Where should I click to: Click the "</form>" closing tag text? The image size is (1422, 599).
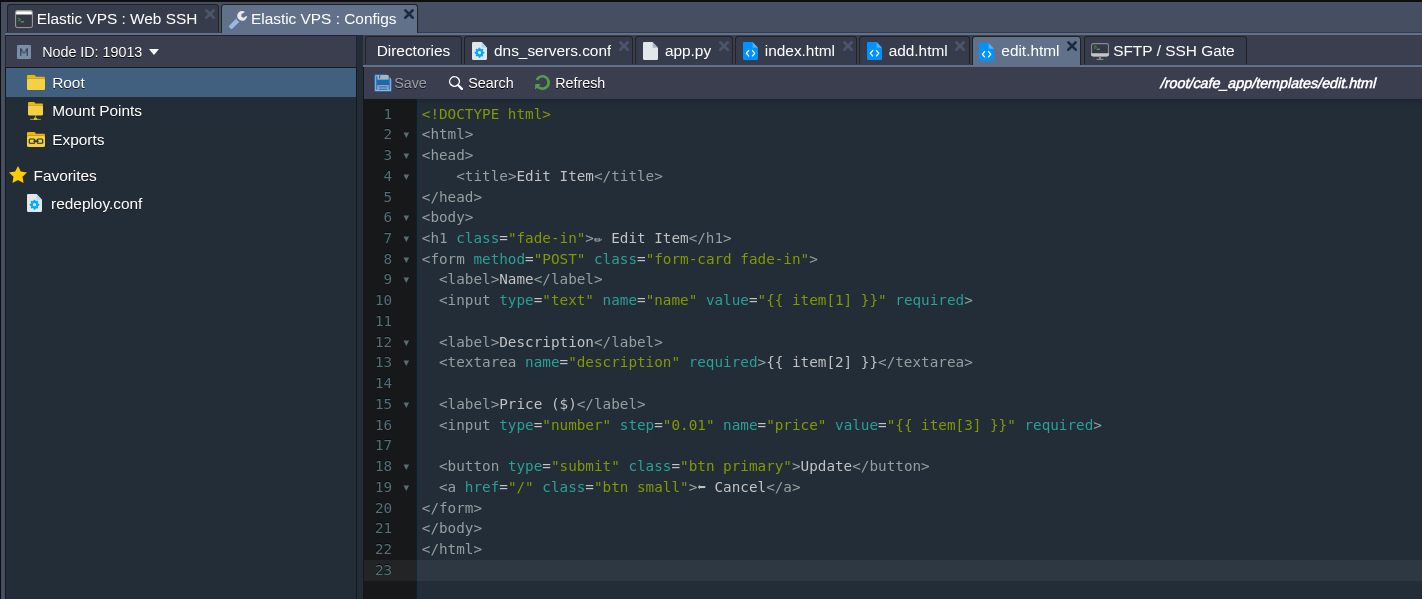(452, 508)
